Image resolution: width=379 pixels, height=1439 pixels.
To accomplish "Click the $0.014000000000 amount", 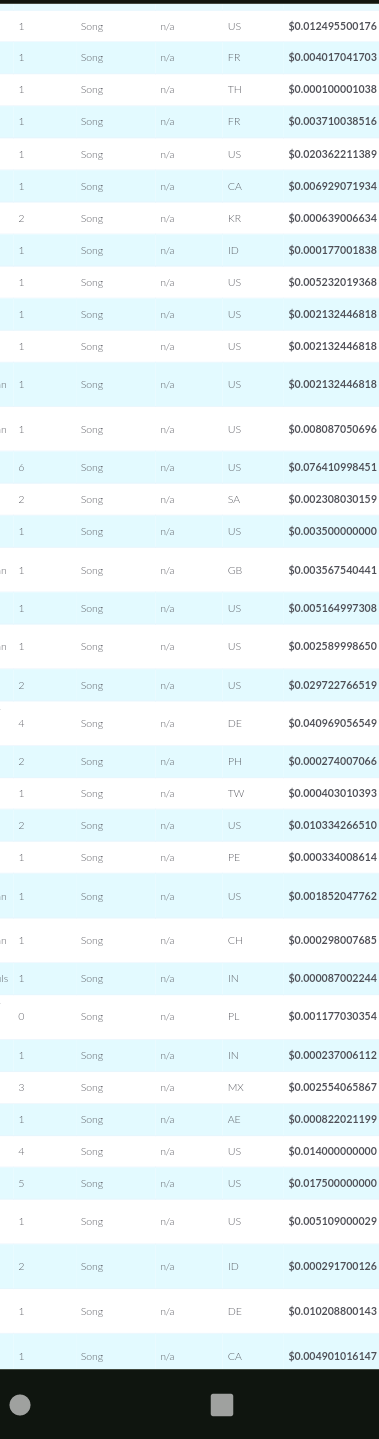I will [333, 1151].
